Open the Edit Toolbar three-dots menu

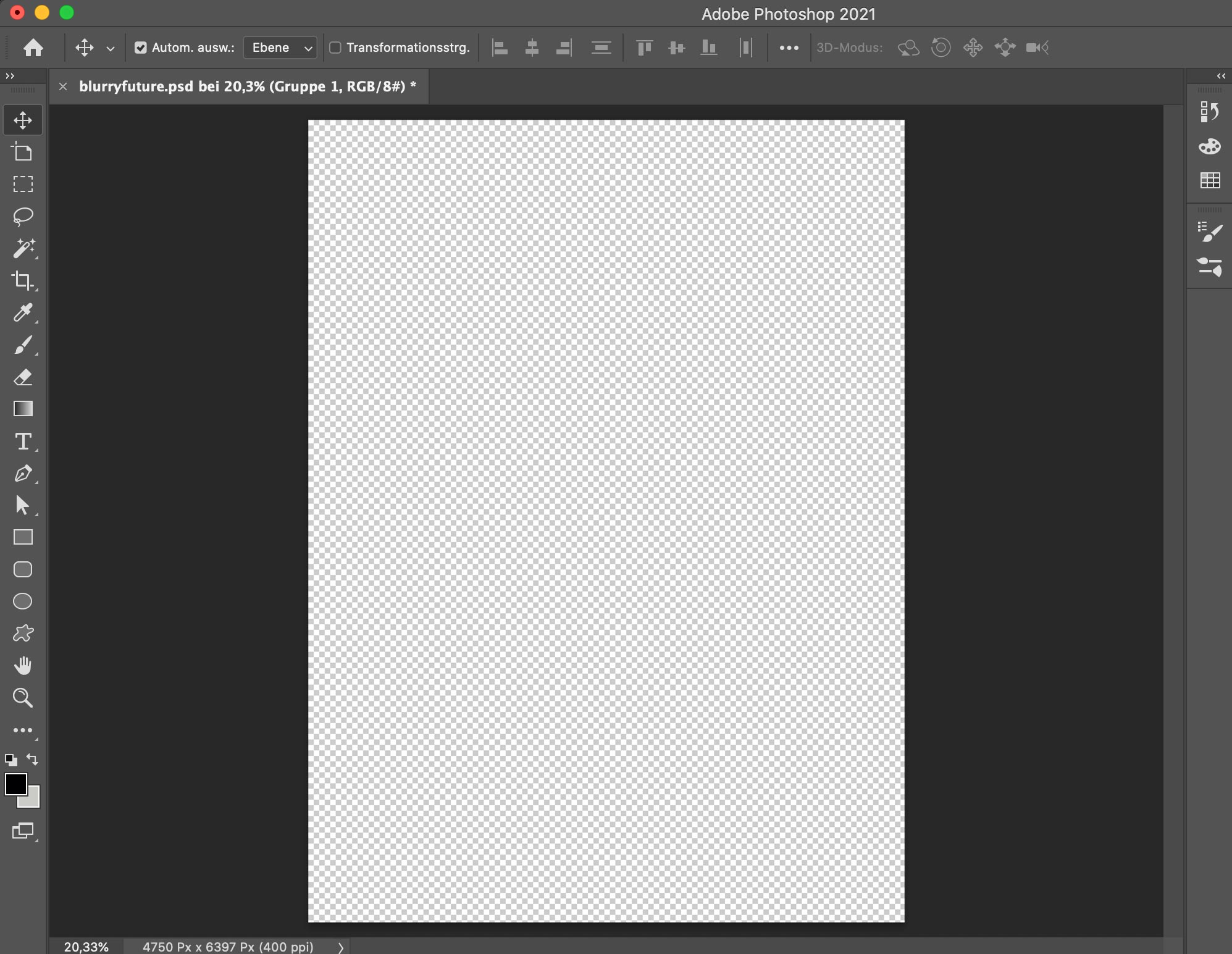23,730
